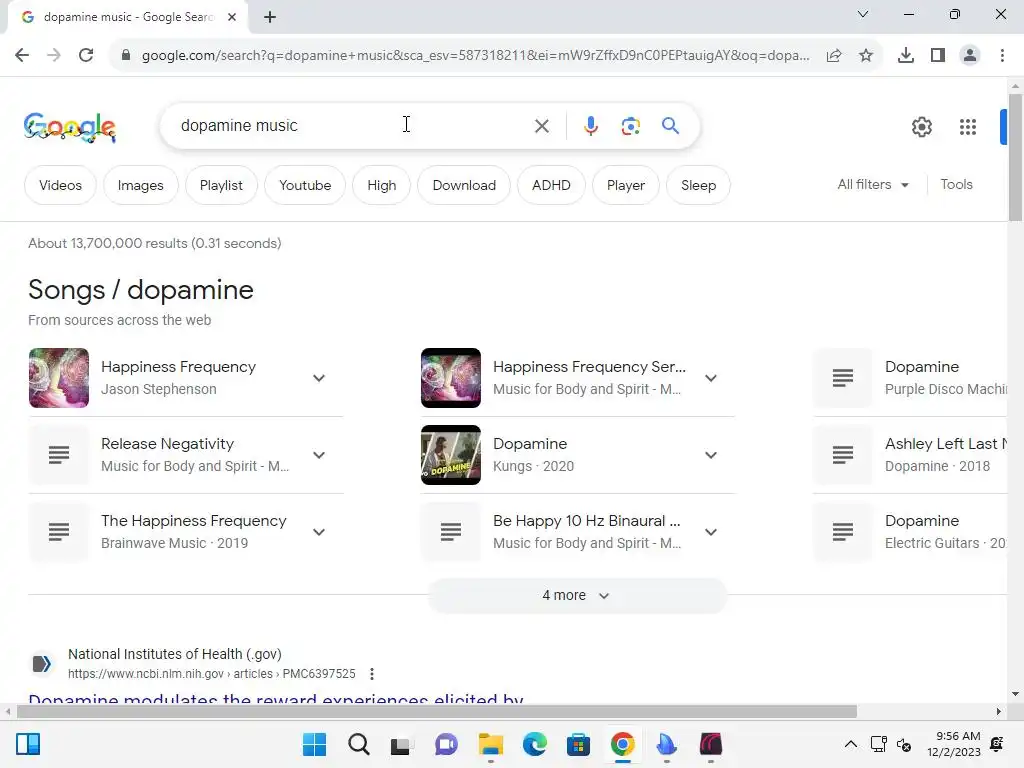
Task: Click Dopamine Kungs album thumbnail
Action: pos(451,455)
